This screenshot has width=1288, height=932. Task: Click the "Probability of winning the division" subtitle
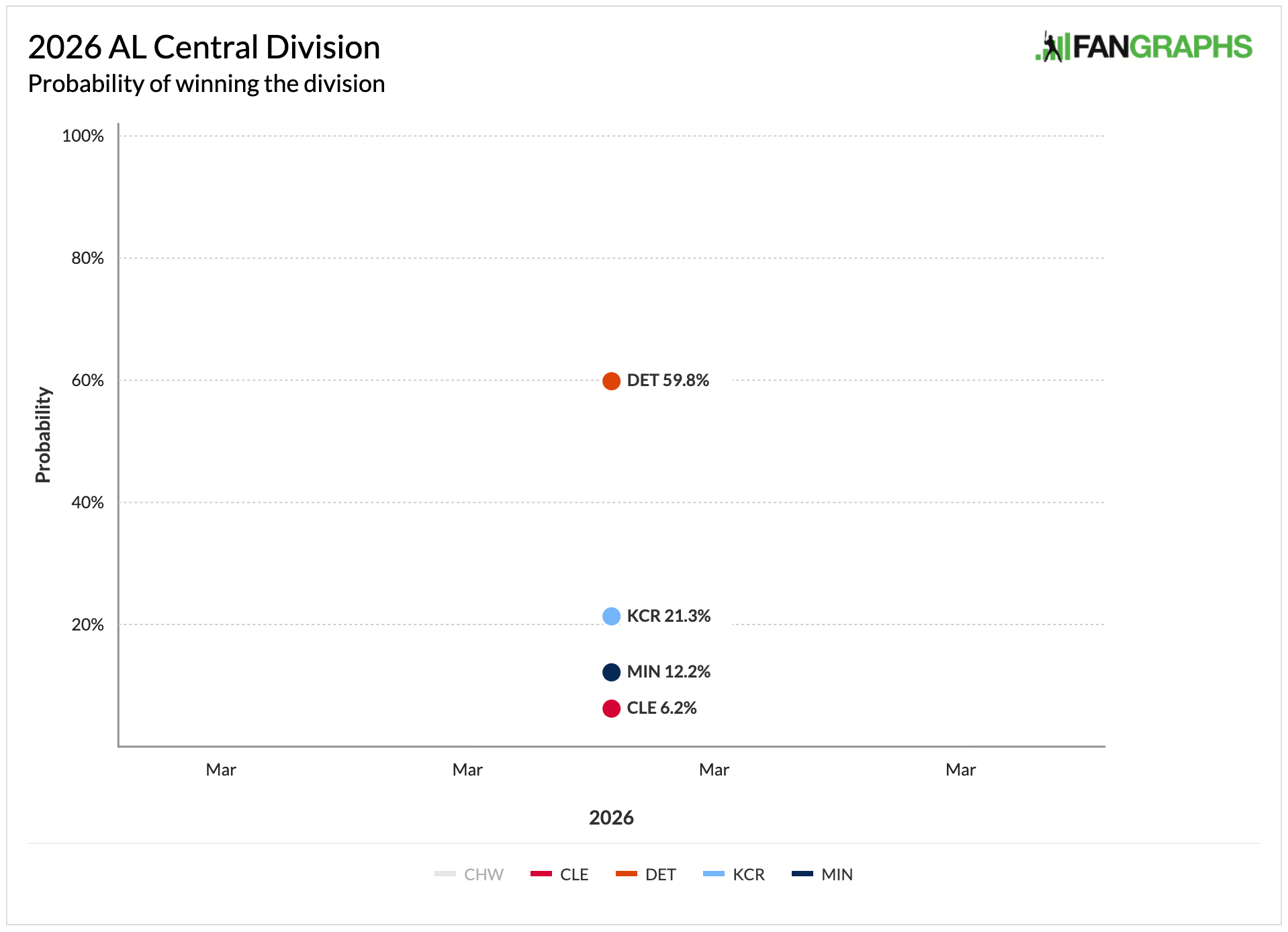pyautogui.click(x=206, y=84)
